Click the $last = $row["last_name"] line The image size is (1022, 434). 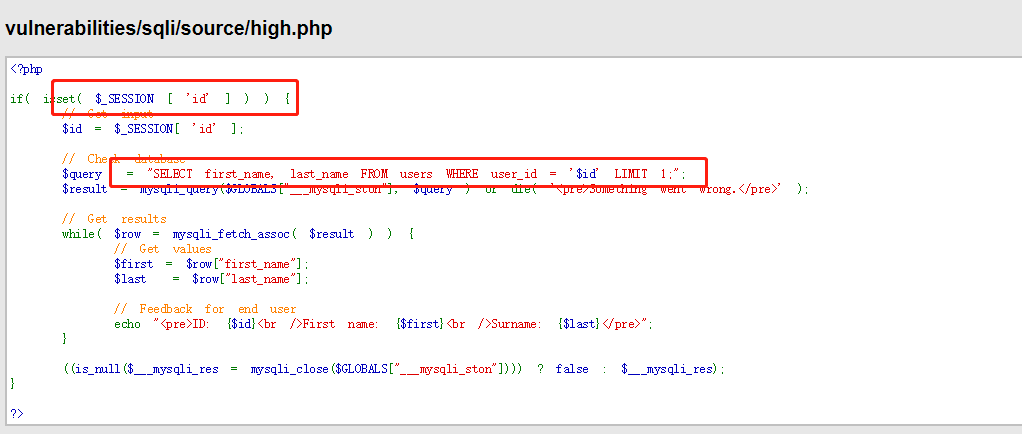click(212, 279)
